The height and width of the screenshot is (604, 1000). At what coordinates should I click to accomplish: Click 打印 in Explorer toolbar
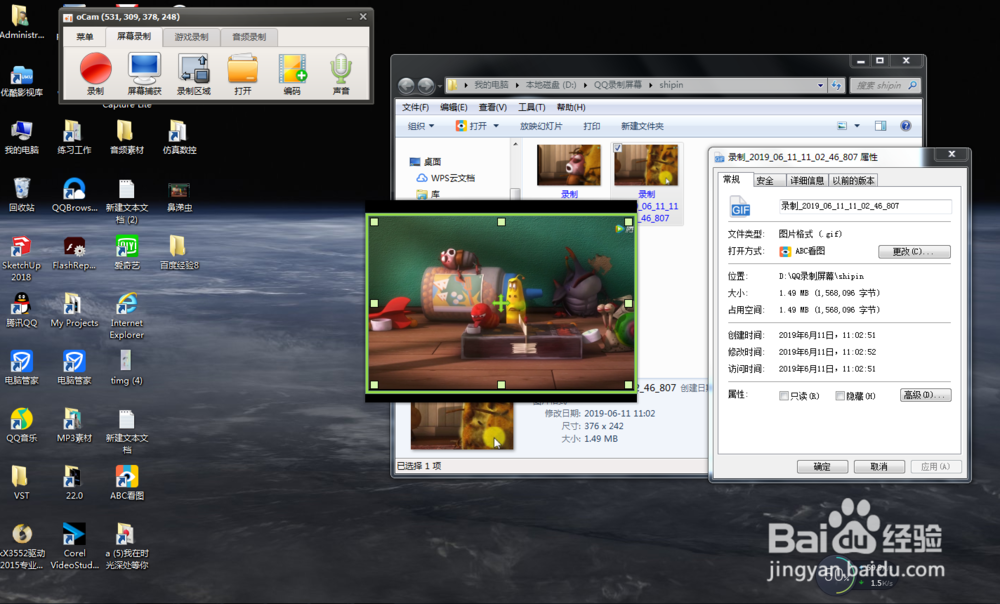[591, 126]
